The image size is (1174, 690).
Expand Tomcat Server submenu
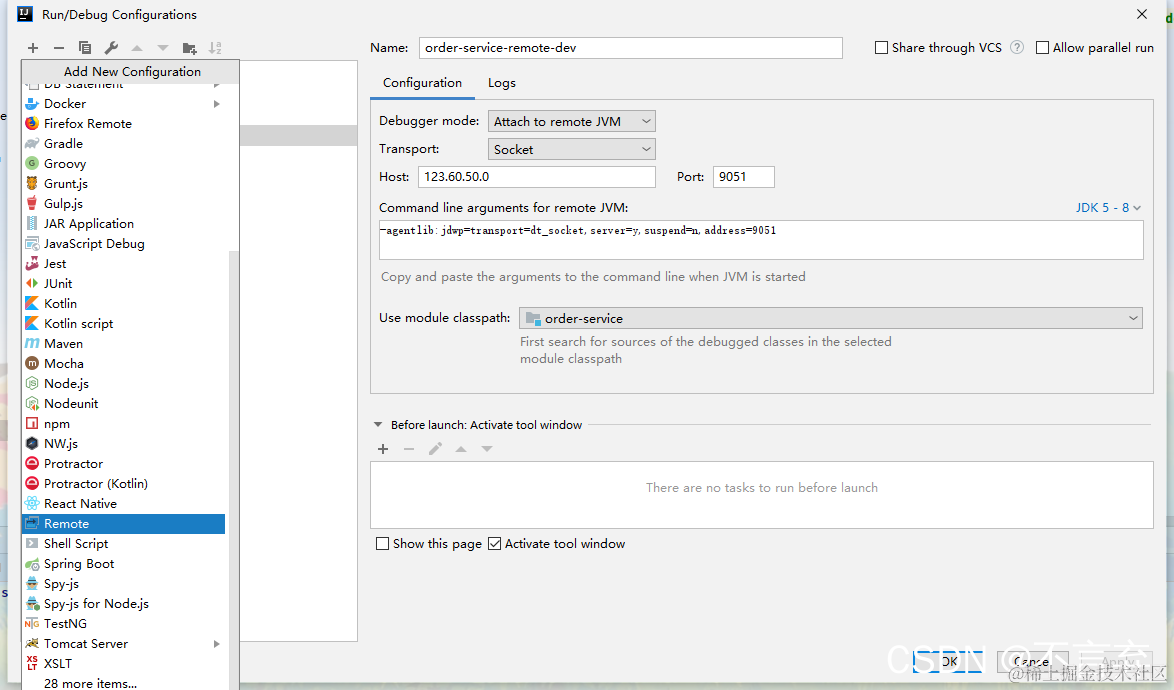[x=216, y=644]
